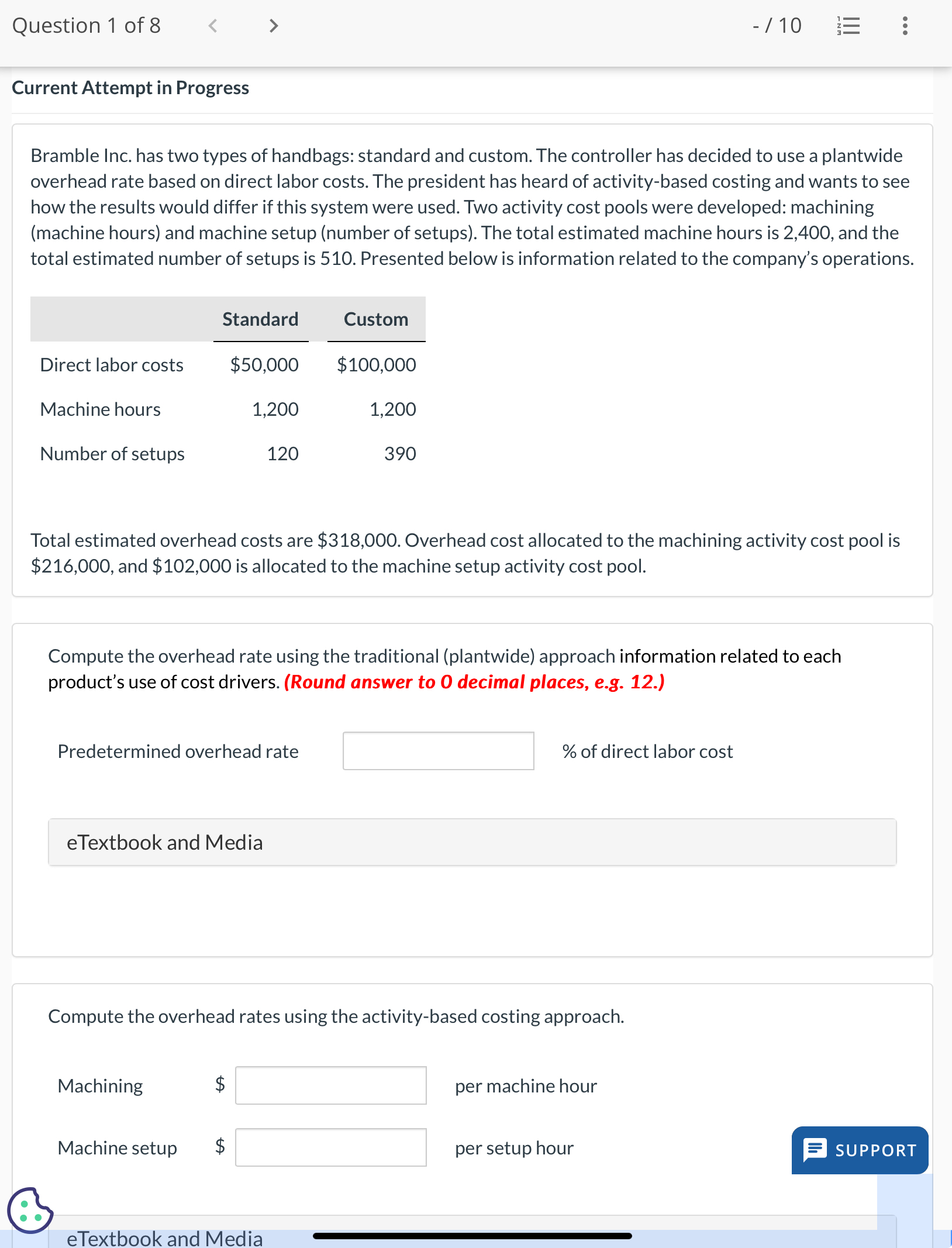This screenshot has width=952, height=1248.
Task: Click eTextbook and Media below the first question
Action: [x=164, y=842]
